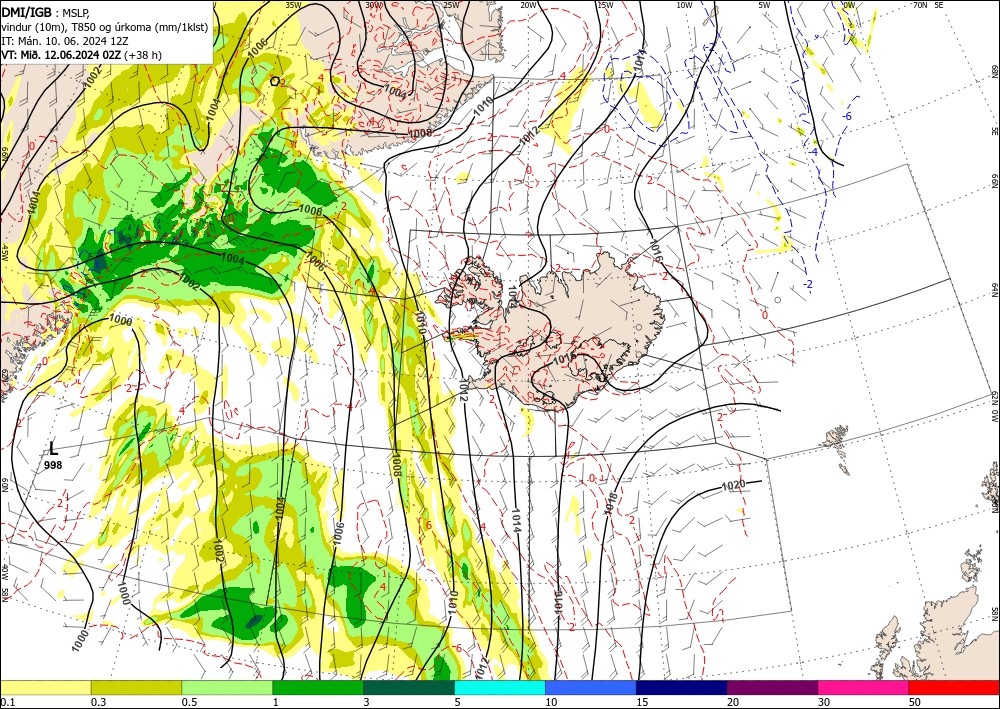This screenshot has width=1000, height=709.
Task: Click the '10W' longitude label
Action: [684, 5]
